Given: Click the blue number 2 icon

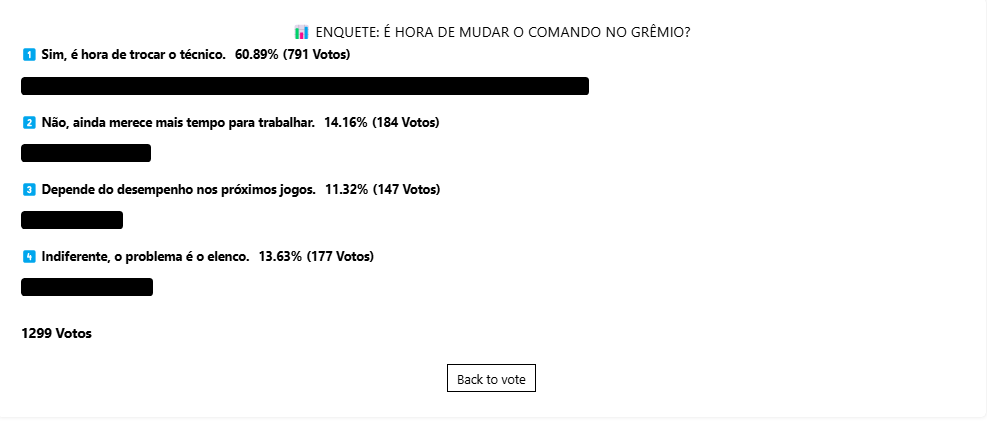Looking at the screenshot, I should point(29,123).
